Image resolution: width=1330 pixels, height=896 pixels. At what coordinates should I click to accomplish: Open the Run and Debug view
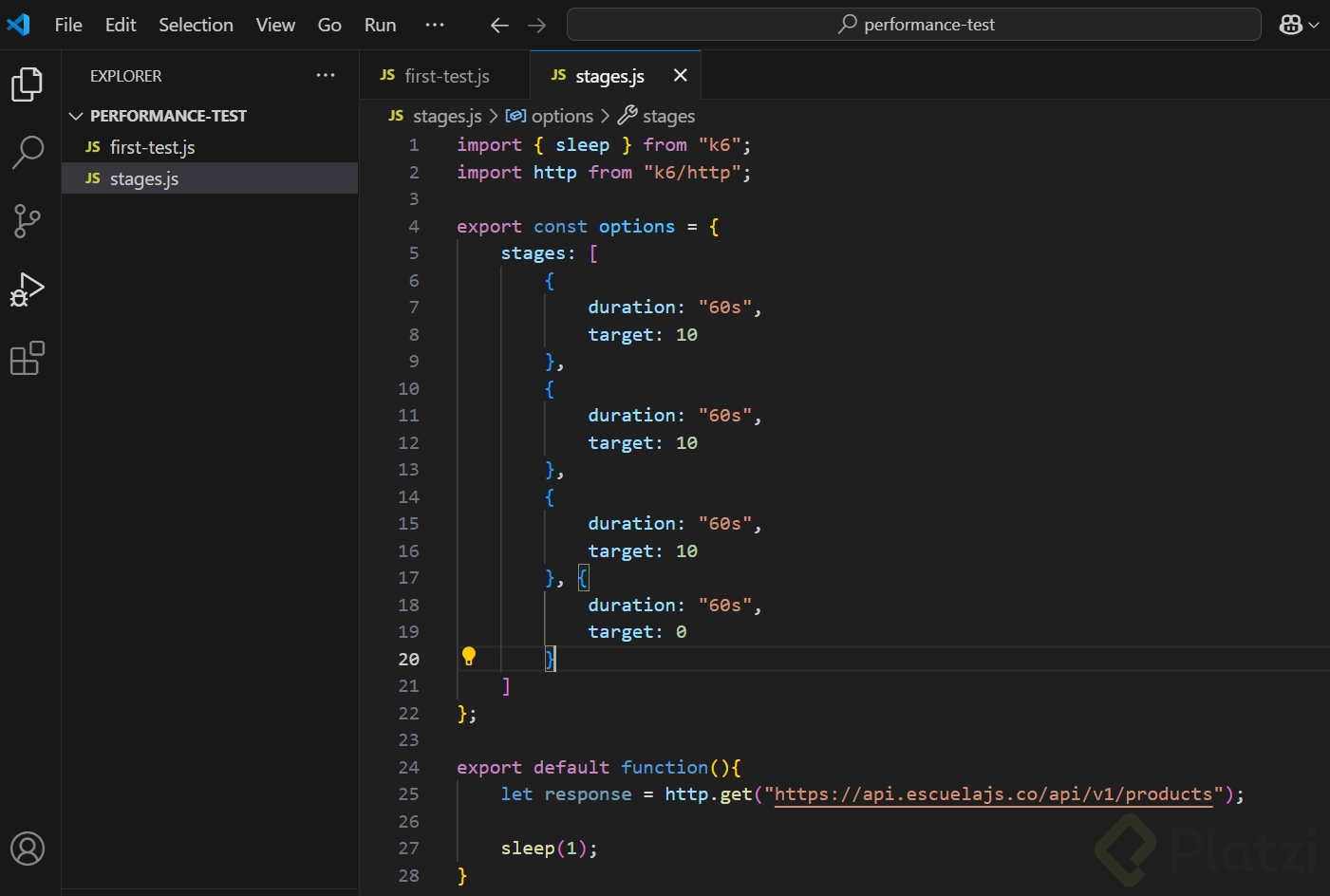click(x=27, y=289)
